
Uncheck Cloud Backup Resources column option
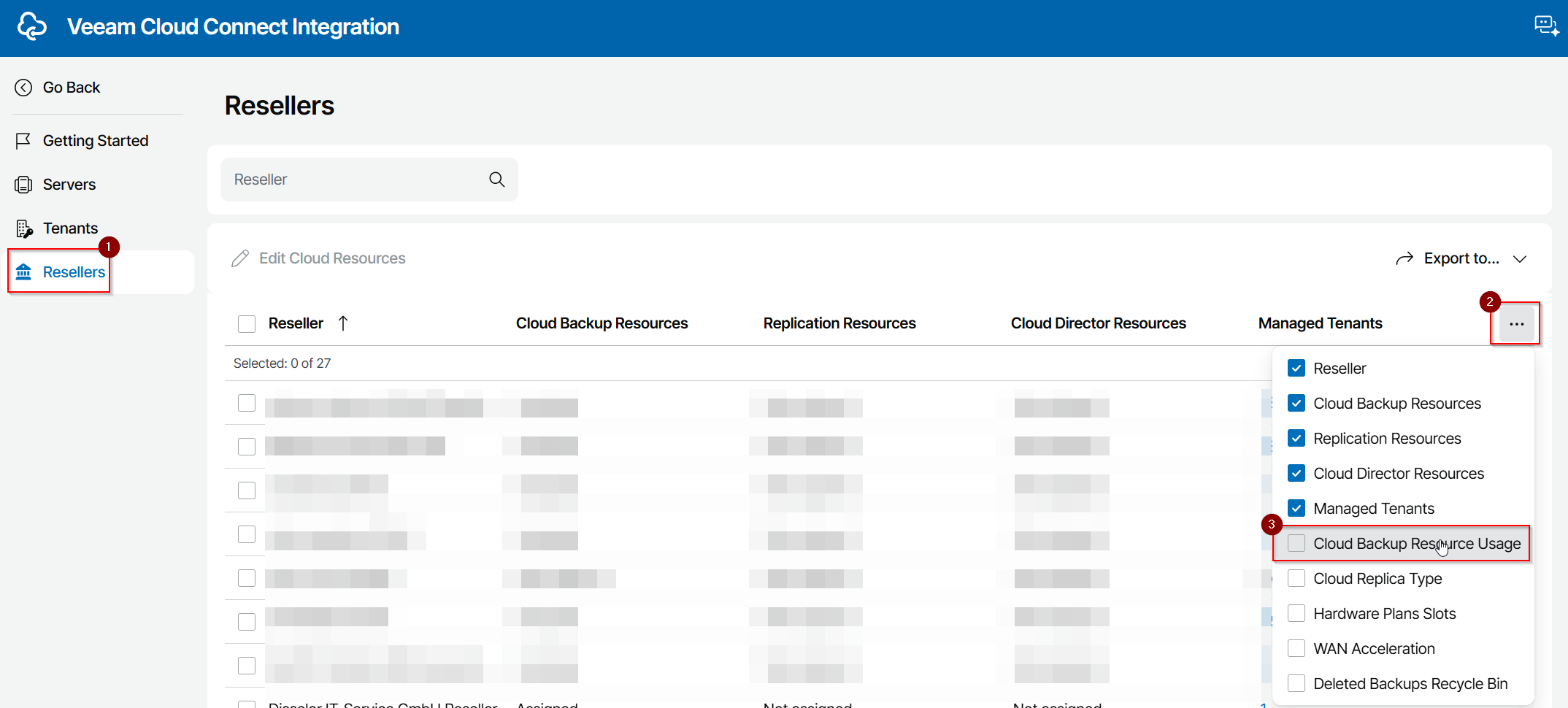(1296, 404)
